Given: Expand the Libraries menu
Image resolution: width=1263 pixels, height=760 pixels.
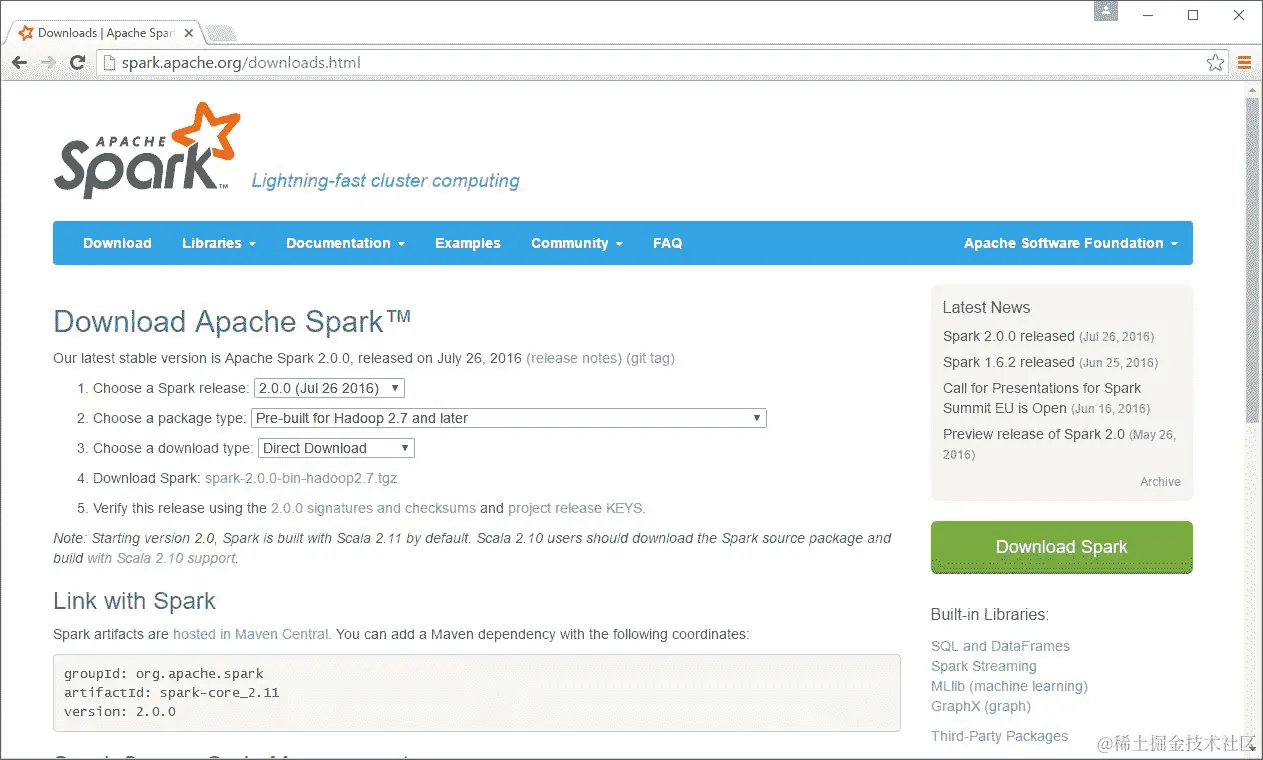Looking at the screenshot, I should point(219,243).
